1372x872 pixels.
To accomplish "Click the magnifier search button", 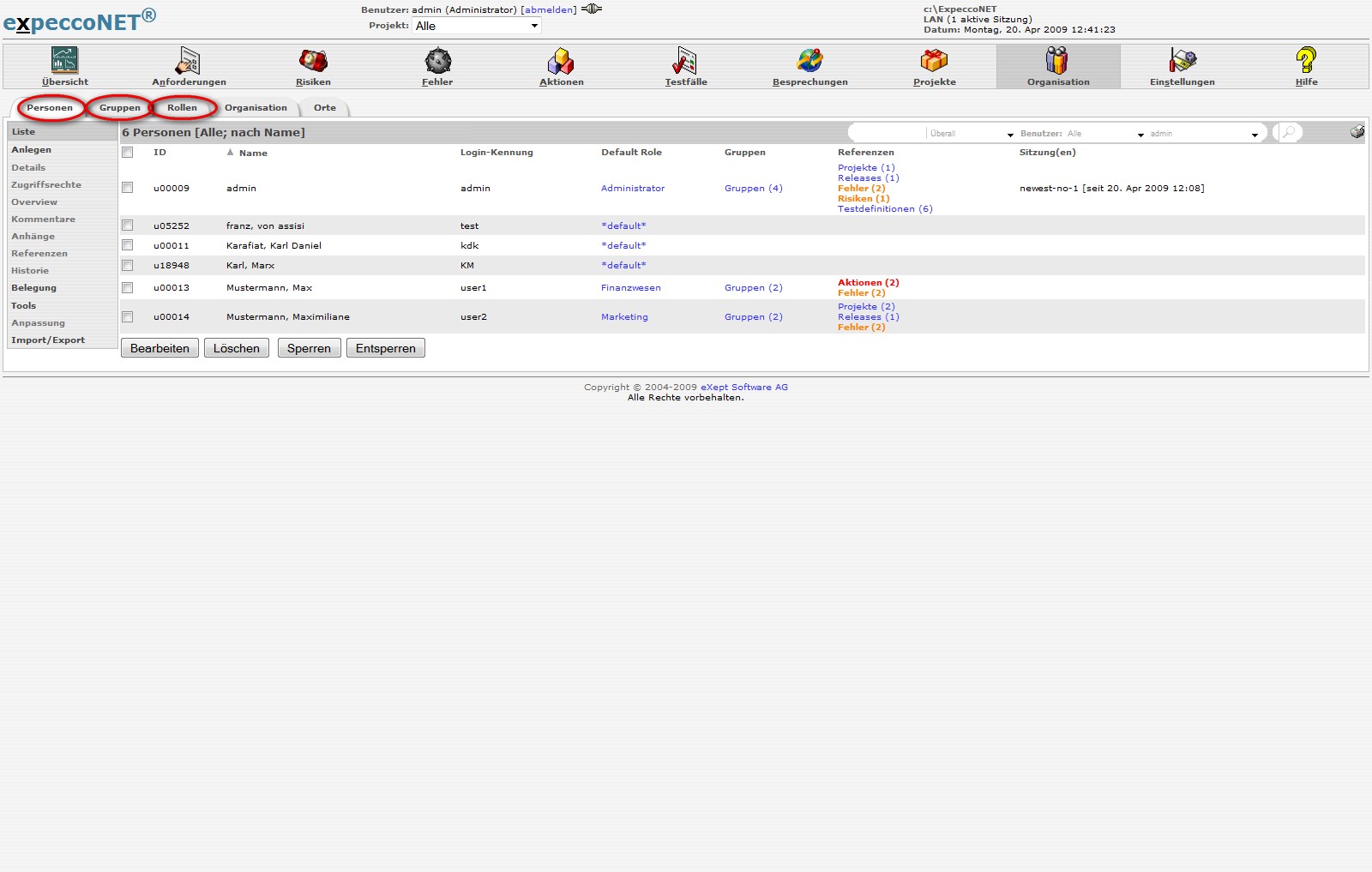I will 1288,132.
